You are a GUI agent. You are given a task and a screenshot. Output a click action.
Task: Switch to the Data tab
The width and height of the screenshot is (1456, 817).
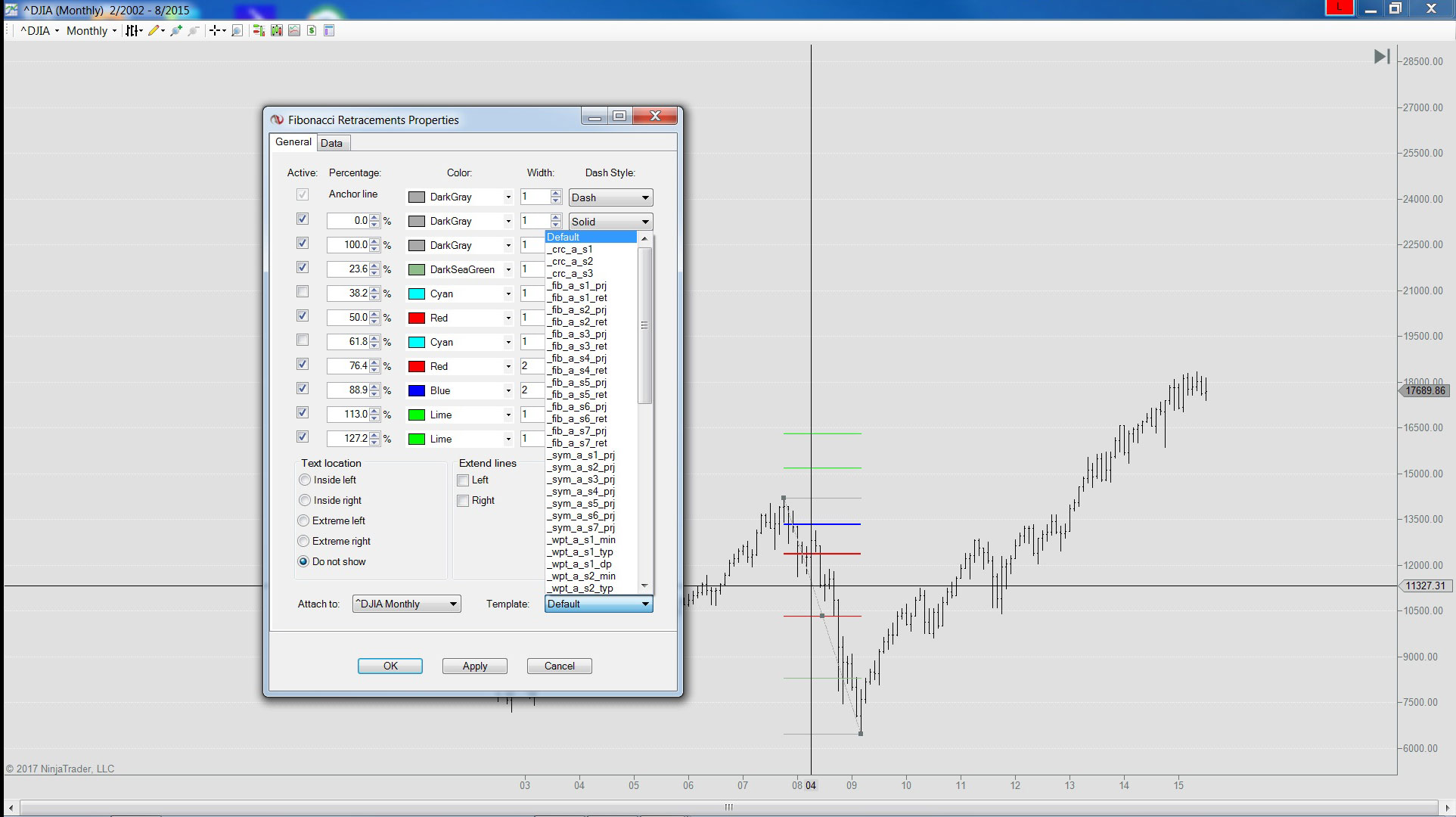click(x=331, y=143)
